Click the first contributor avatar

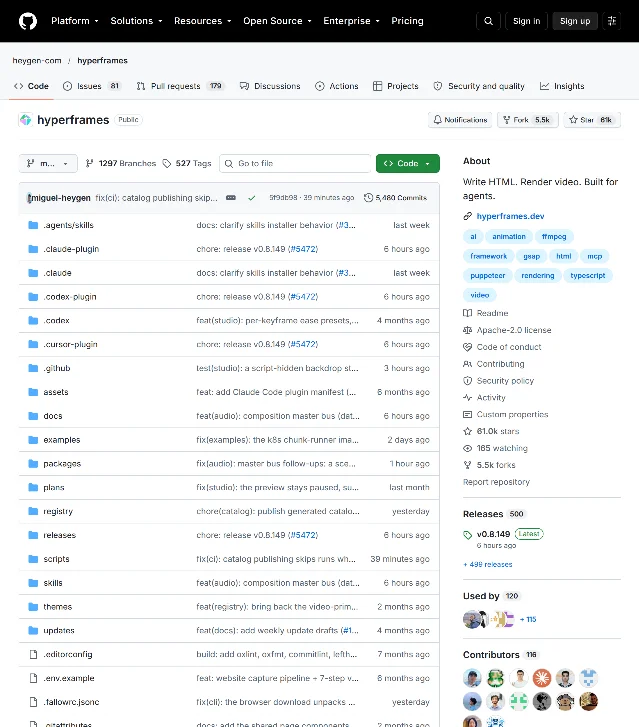[x=472, y=678]
